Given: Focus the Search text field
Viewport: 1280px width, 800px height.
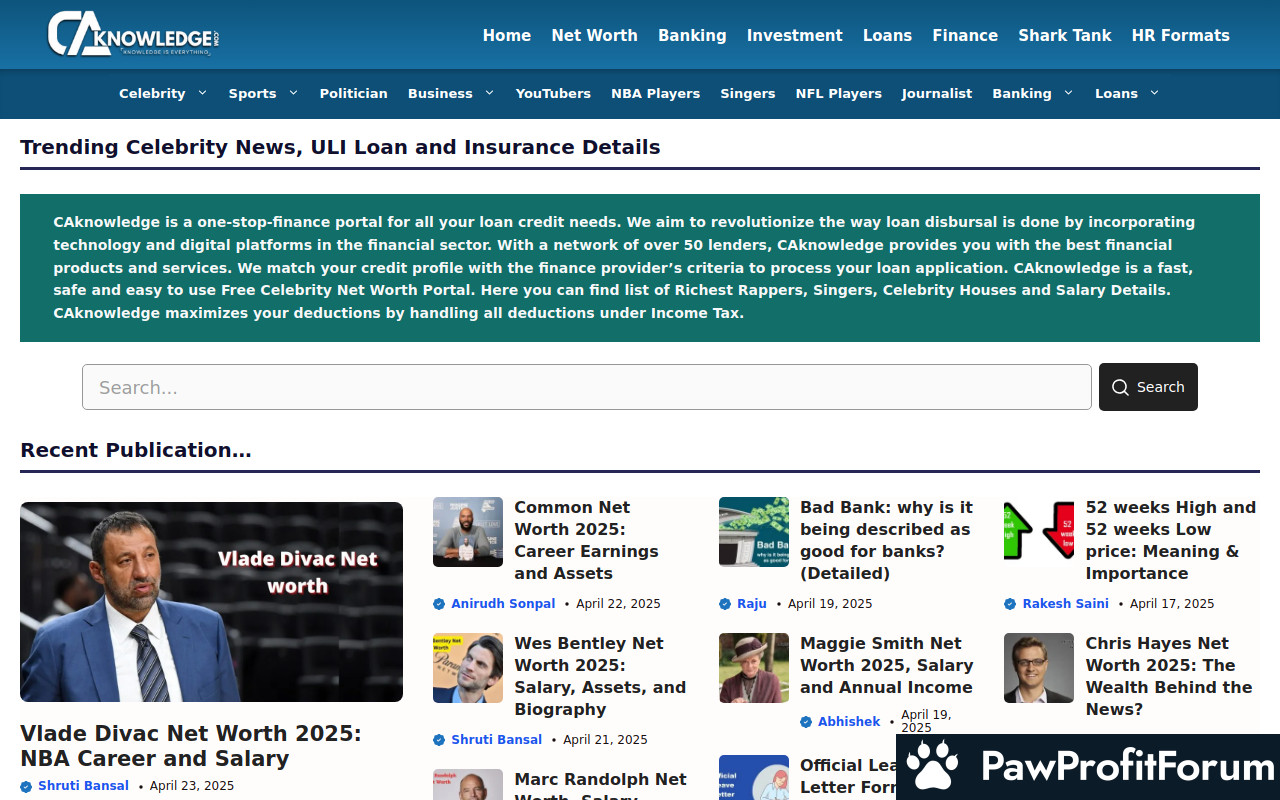Looking at the screenshot, I should 586,387.
